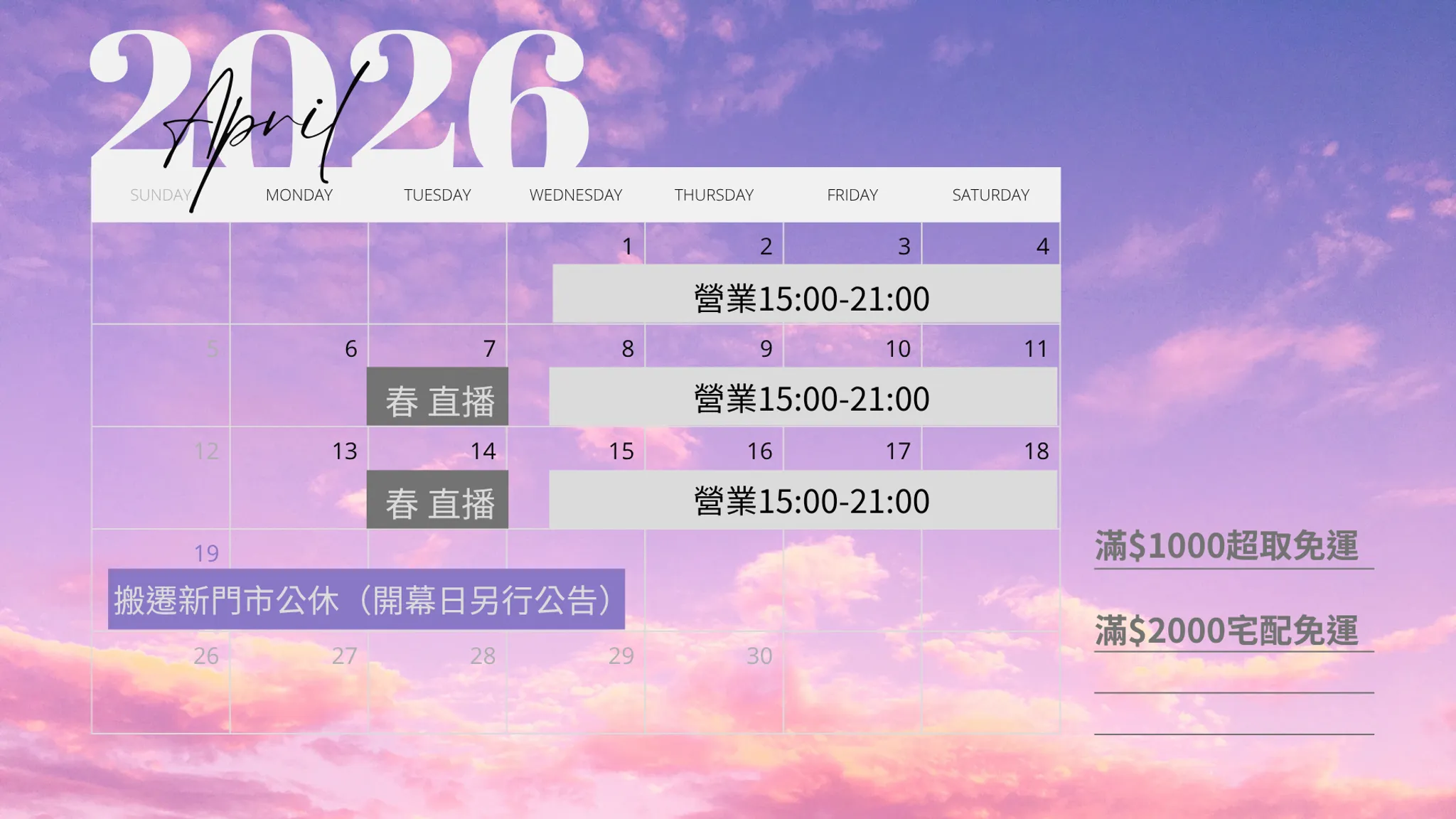1456x819 pixels.
Task: Select the WEDNESDAY column header
Action: (575, 195)
